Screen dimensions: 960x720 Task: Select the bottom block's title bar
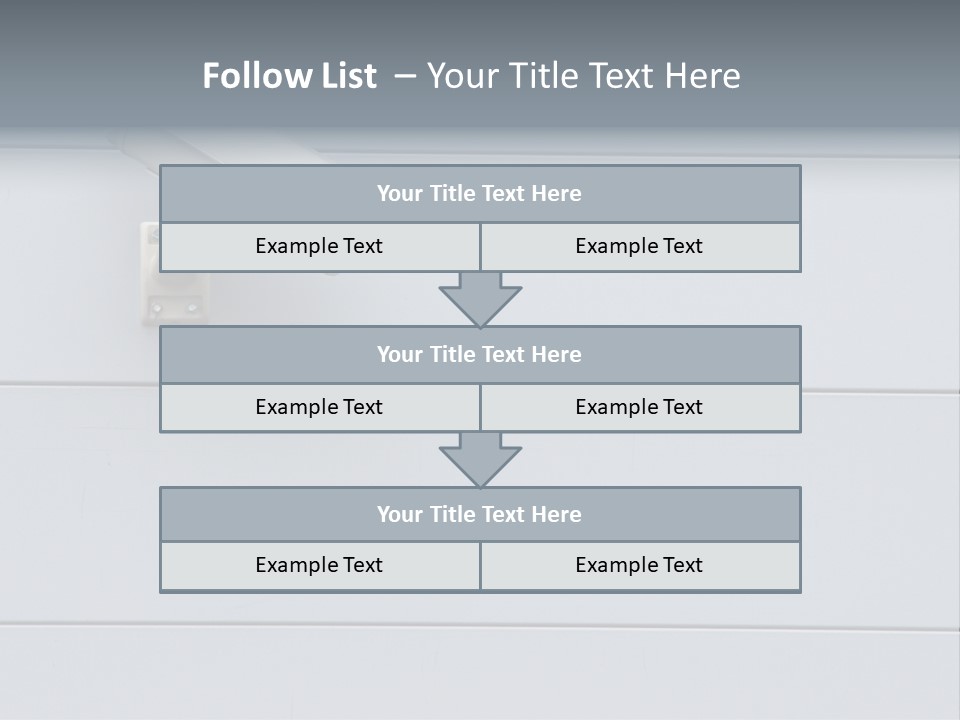pos(480,515)
